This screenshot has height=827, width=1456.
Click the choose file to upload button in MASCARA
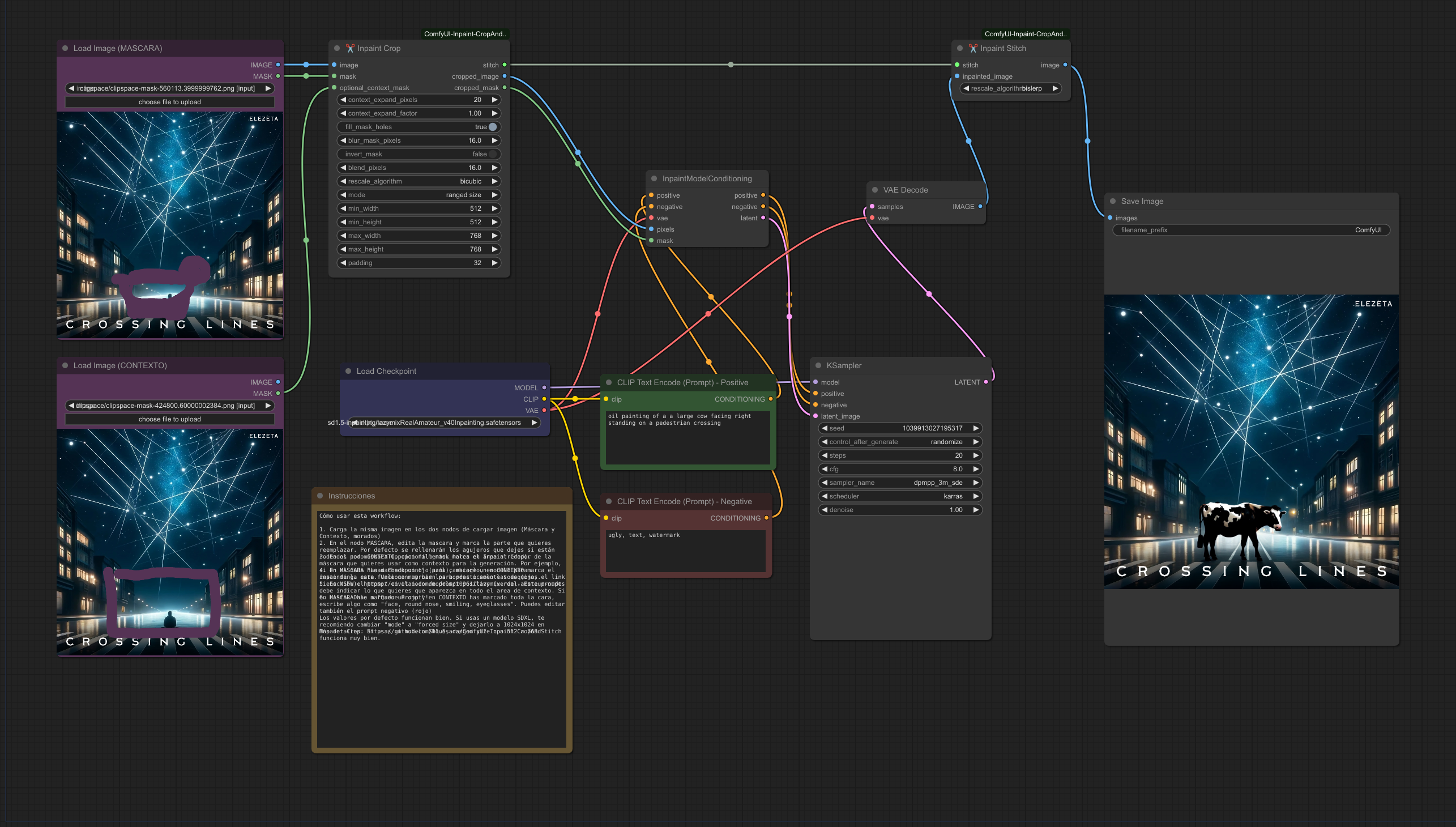(170, 102)
